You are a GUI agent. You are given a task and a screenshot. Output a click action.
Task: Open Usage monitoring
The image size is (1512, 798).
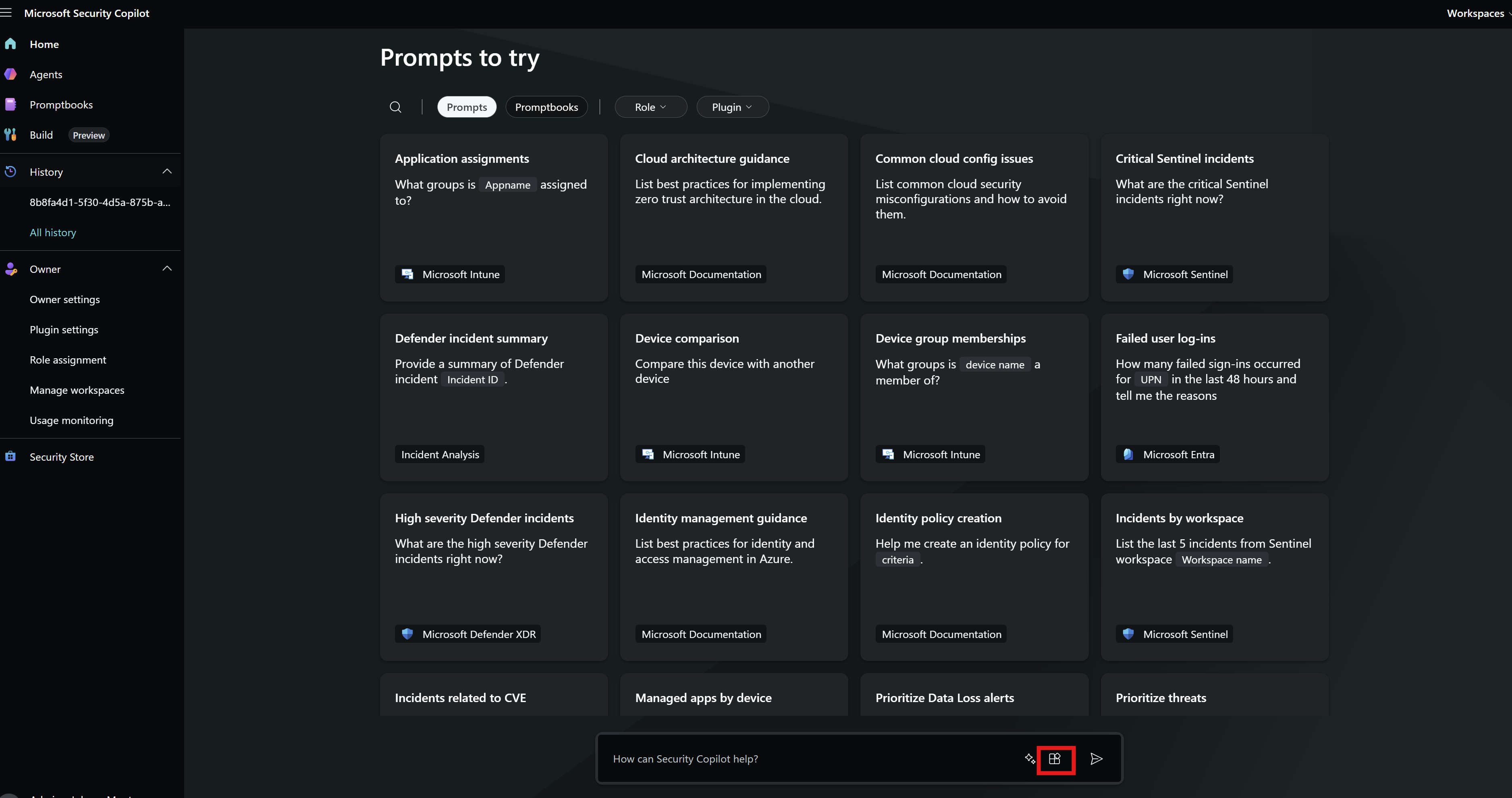[72, 420]
